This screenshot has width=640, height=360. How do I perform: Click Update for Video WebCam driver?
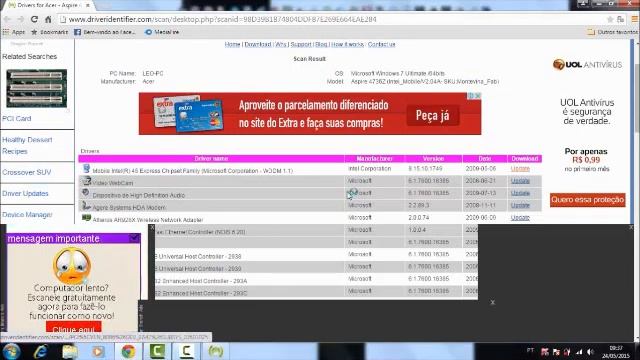520,181
